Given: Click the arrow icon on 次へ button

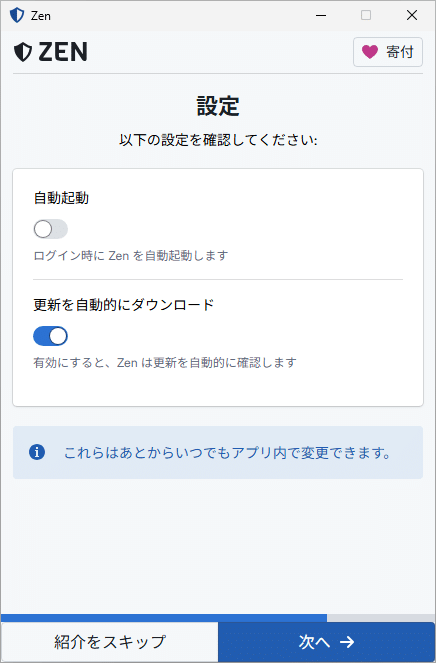Looking at the screenshot, I should point(347,642).
